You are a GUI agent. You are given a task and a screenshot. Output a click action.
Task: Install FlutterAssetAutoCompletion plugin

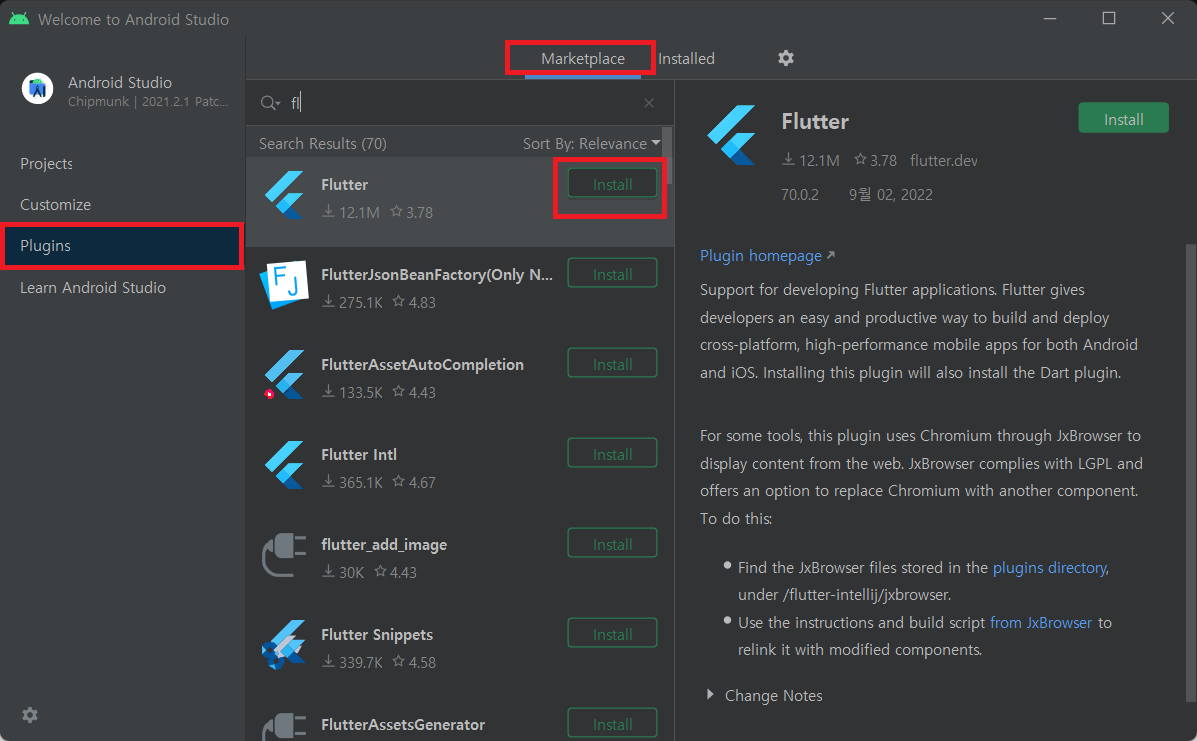(x=612, y=364)
